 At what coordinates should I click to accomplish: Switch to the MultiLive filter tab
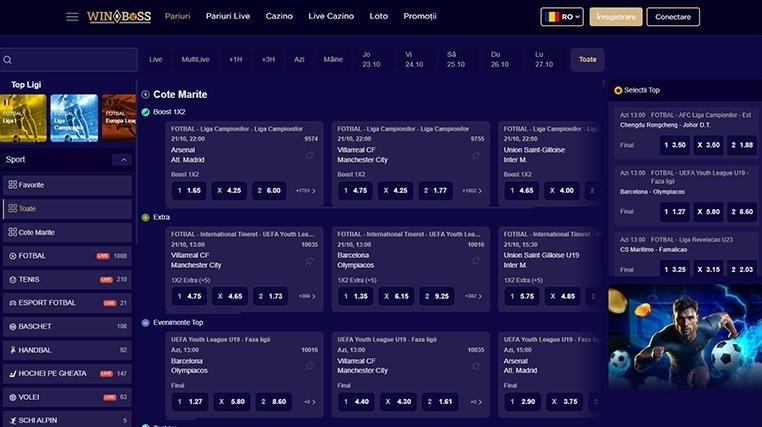[195, 59]
